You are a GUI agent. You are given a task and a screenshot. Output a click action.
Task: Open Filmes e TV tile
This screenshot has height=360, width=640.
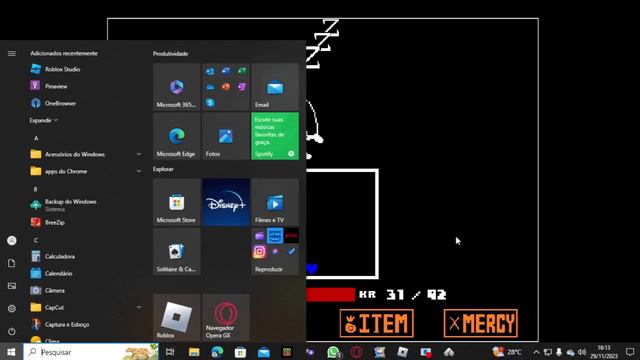click(275, 202)
